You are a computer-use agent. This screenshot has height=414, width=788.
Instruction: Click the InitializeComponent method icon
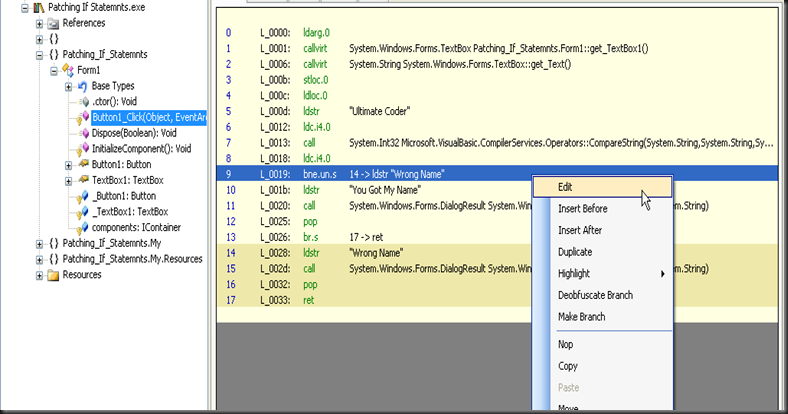coord(83,148)
